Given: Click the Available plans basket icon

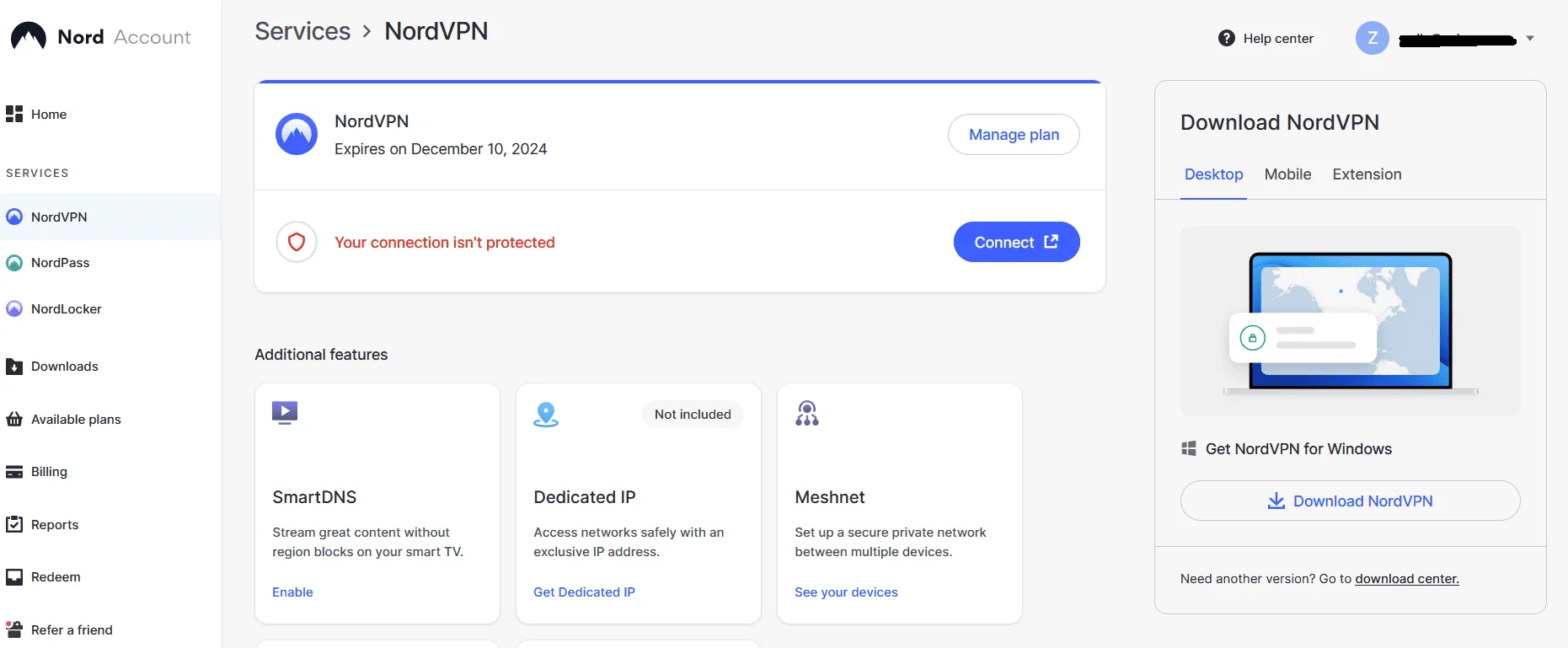Looking at the screenshot, I should pyautogui.click(x=14, y=419).
